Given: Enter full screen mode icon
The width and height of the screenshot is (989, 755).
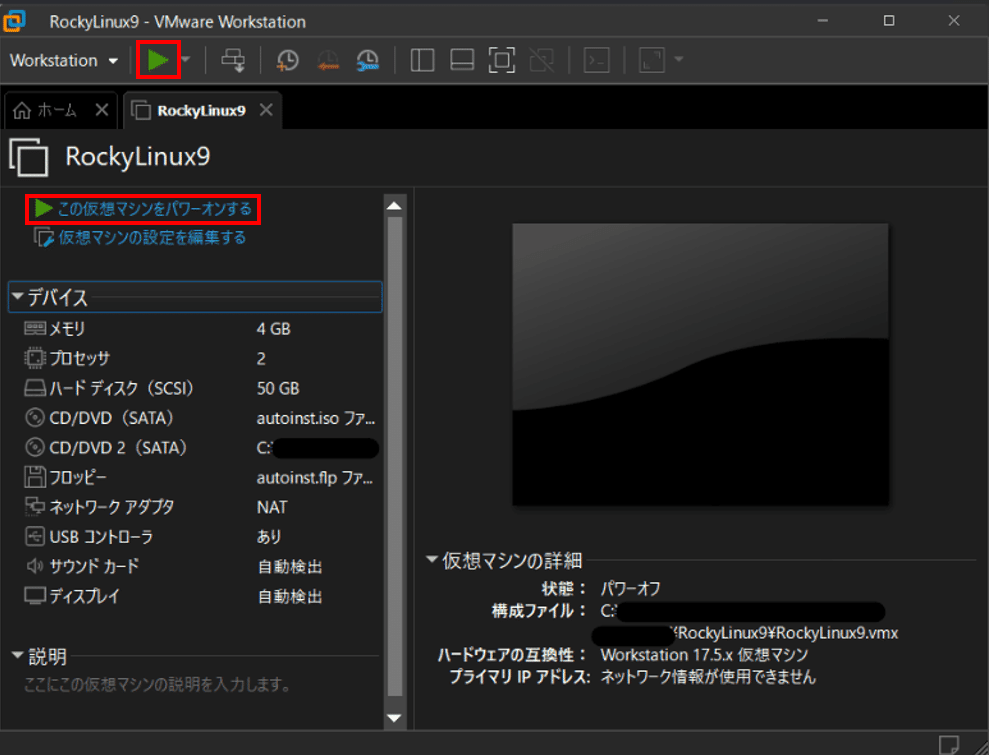Looking at the screenshot, I should click(501, 61).
